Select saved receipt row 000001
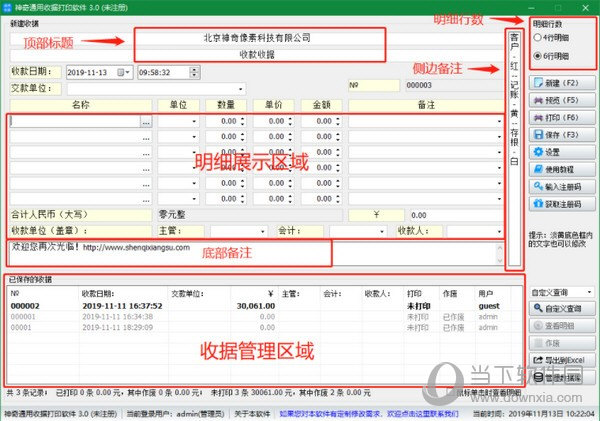This screenshot has width=600, height=421. [264, 317]
